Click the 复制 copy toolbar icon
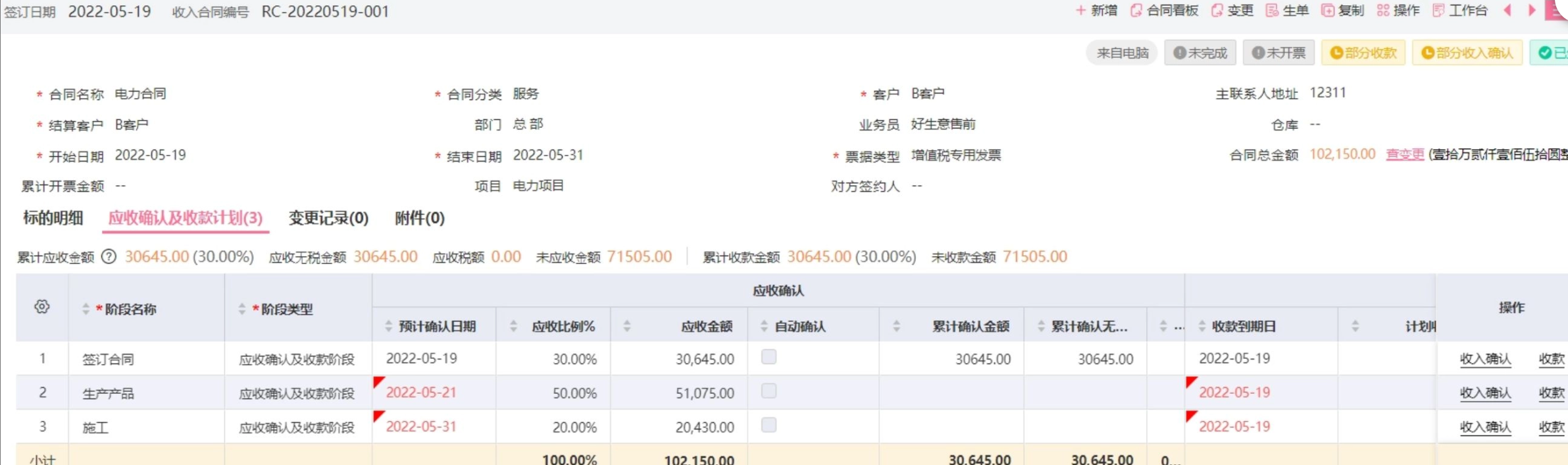The width and height of the screenshot is (1568, 465). pos(1328,11)
